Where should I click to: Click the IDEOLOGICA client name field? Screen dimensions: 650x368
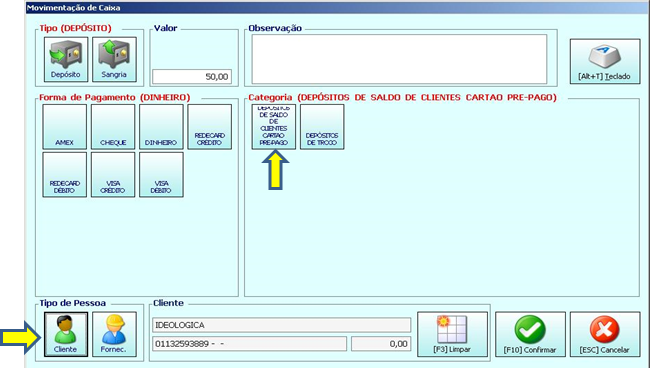(x=281, y=325)
